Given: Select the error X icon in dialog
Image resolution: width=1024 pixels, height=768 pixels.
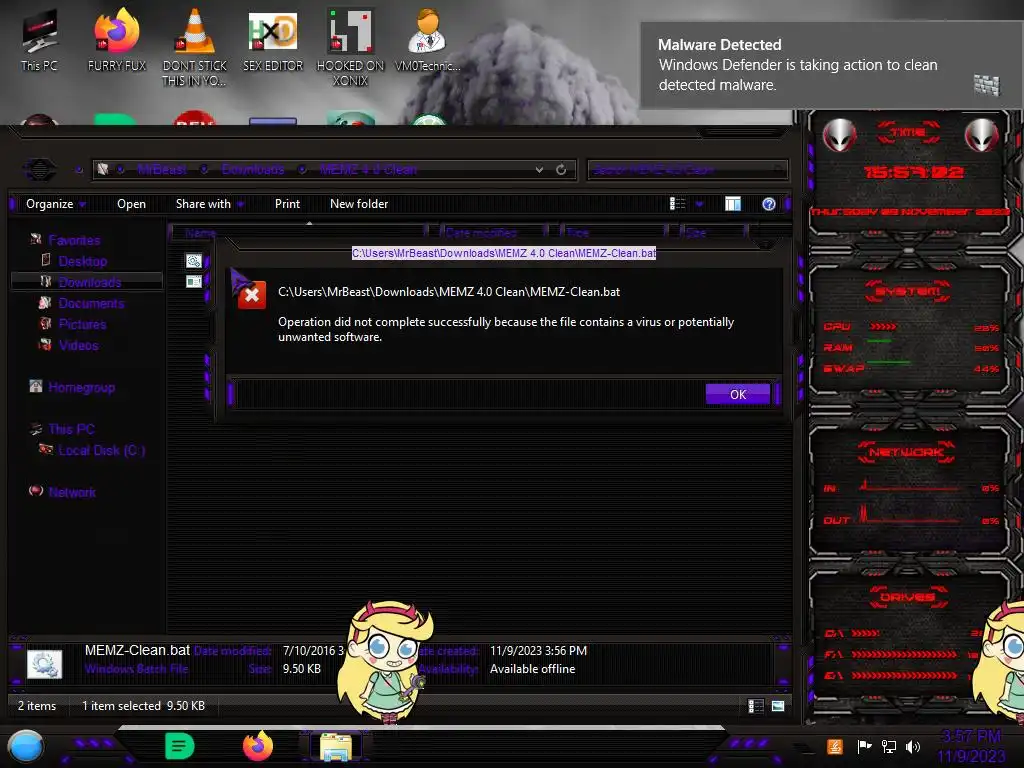Looking at the screenshot, I should click(251, 295).
